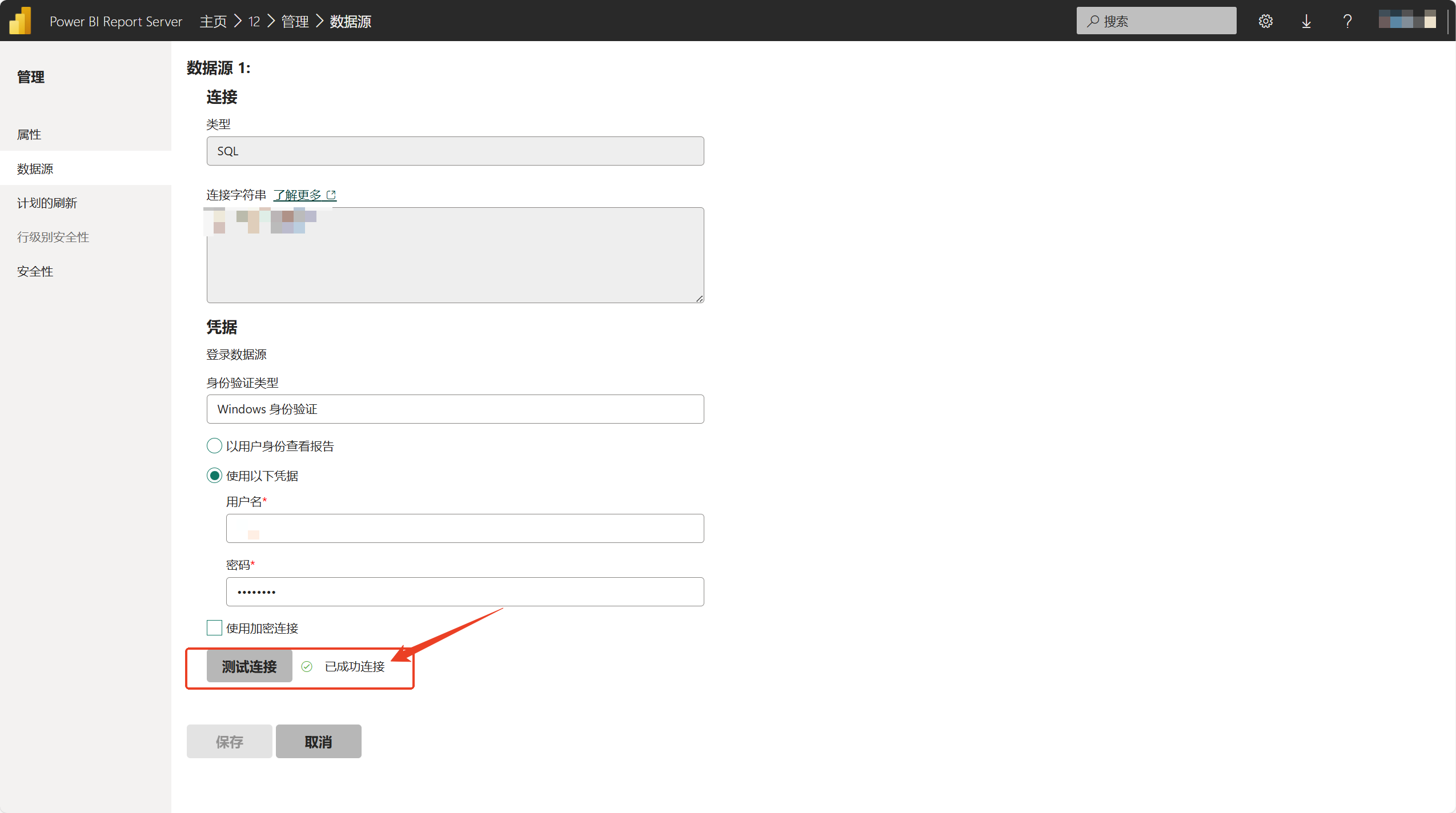
Task: Open 安全性 in the sidebar
Action: [86, 271]
